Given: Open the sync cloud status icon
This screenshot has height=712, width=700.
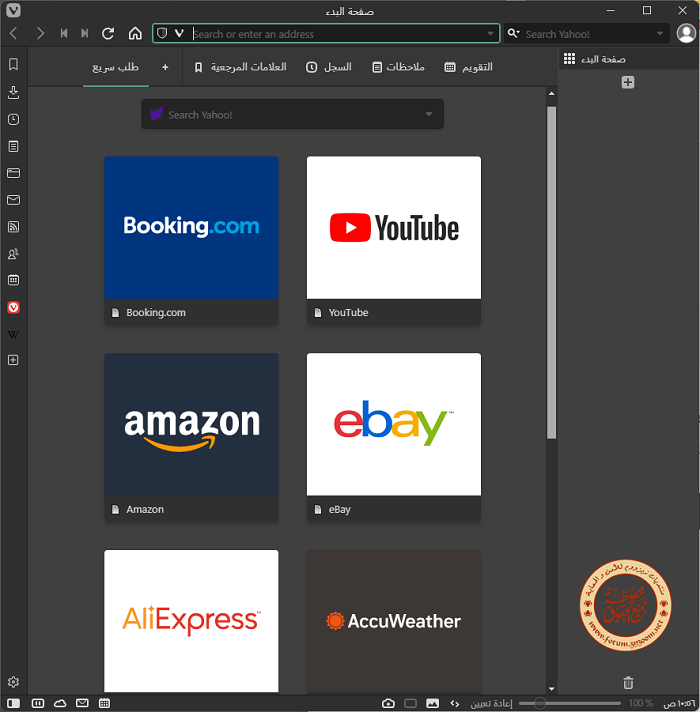Looking at the screenshot, I should pyautogui.click(x=60, y=703).
